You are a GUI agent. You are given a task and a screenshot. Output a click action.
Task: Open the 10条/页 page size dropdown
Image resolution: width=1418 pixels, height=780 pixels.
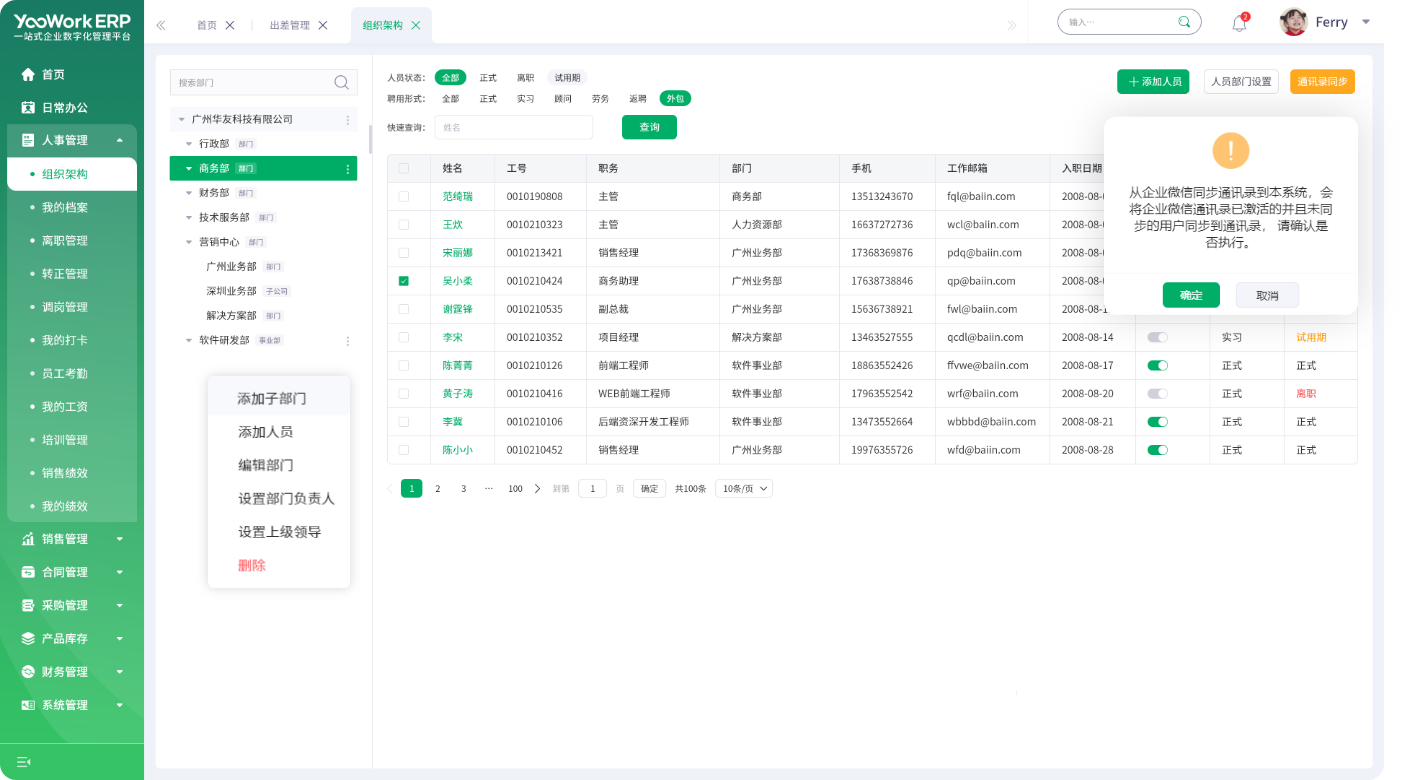pos(744,489)
